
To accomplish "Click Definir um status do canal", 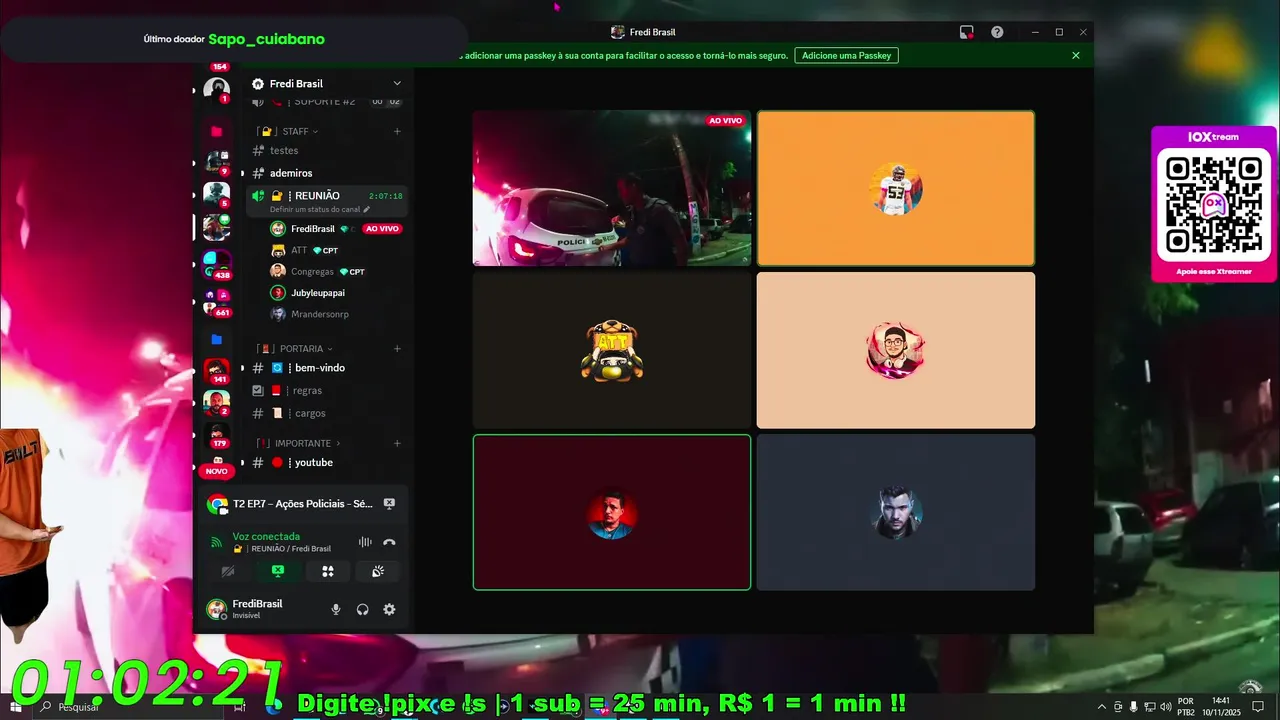I will (315, 209).
